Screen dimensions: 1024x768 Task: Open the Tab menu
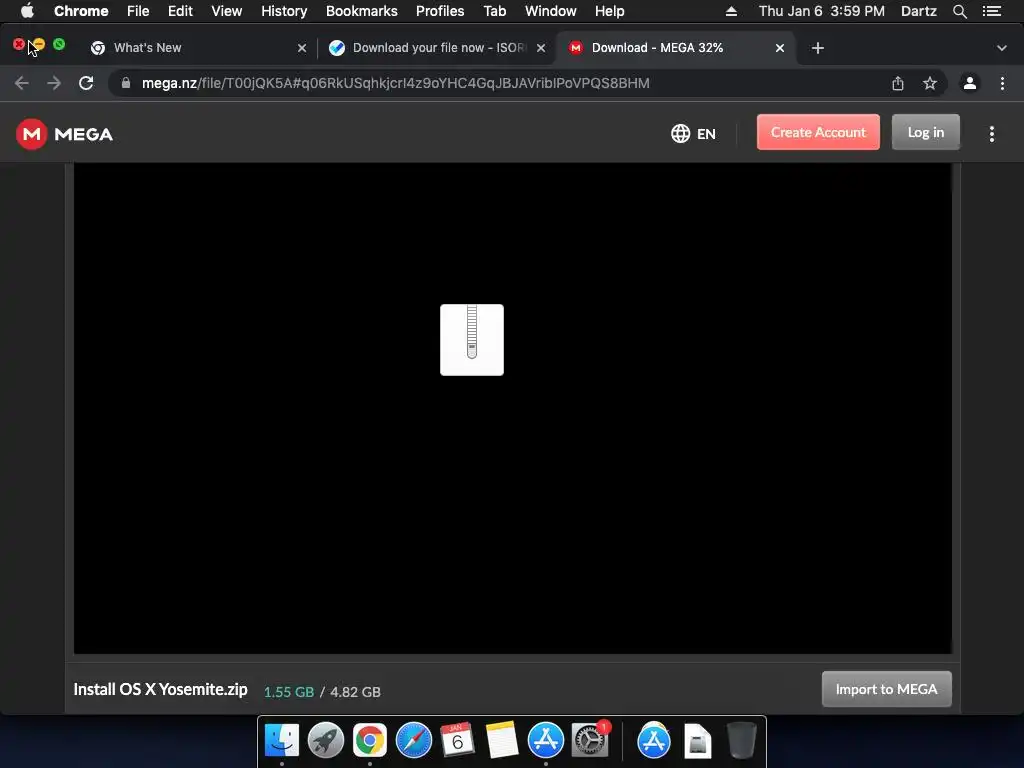click(x=494, y=11)
